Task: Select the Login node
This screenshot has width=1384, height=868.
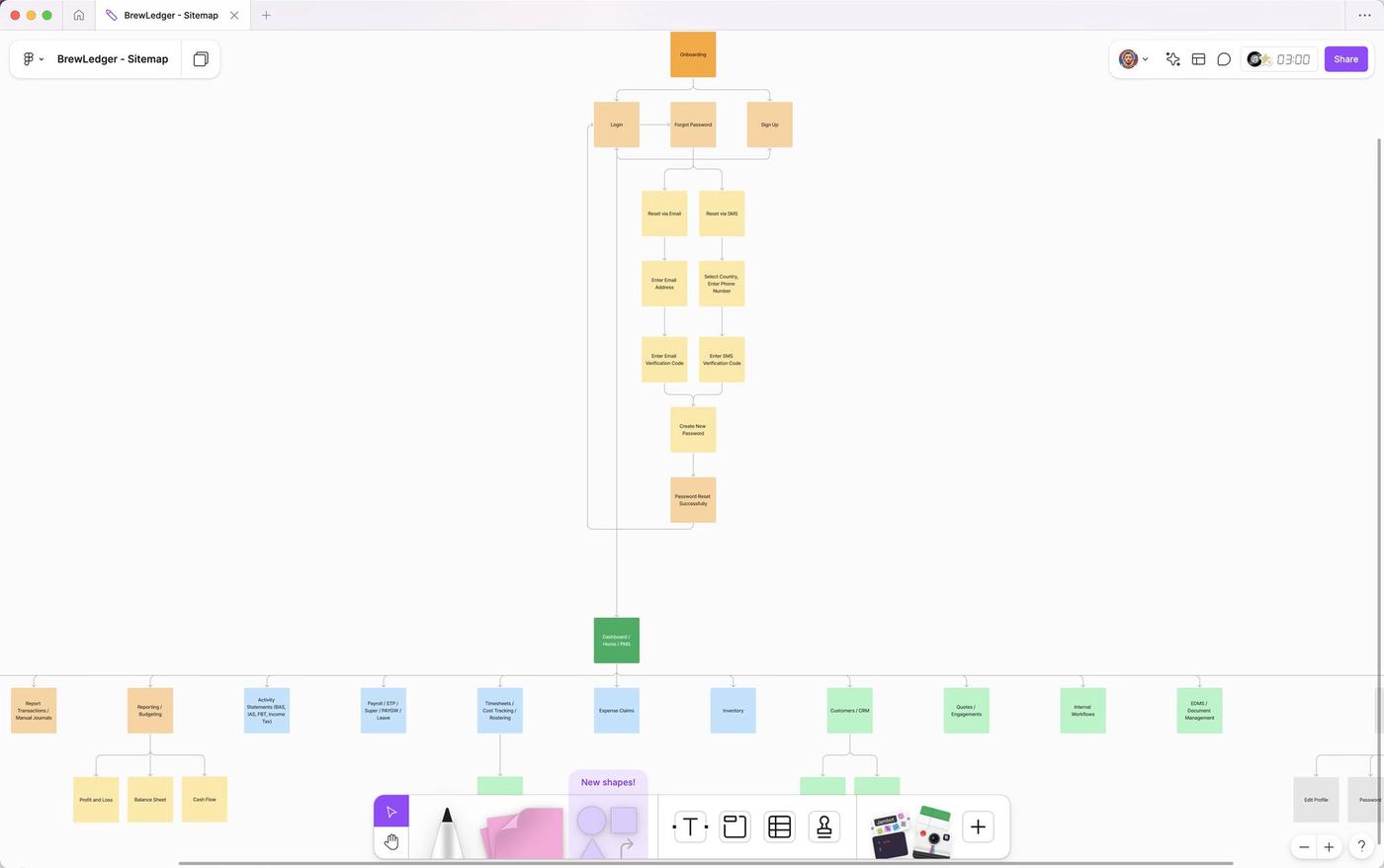Action: pos(616,125)
